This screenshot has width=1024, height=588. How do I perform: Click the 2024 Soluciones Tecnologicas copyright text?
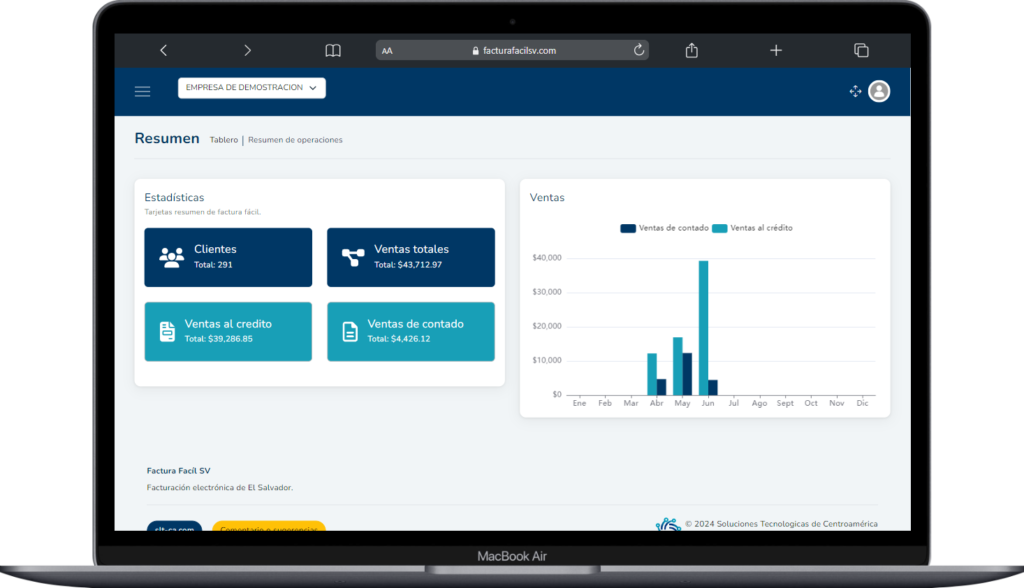[781, 524]
